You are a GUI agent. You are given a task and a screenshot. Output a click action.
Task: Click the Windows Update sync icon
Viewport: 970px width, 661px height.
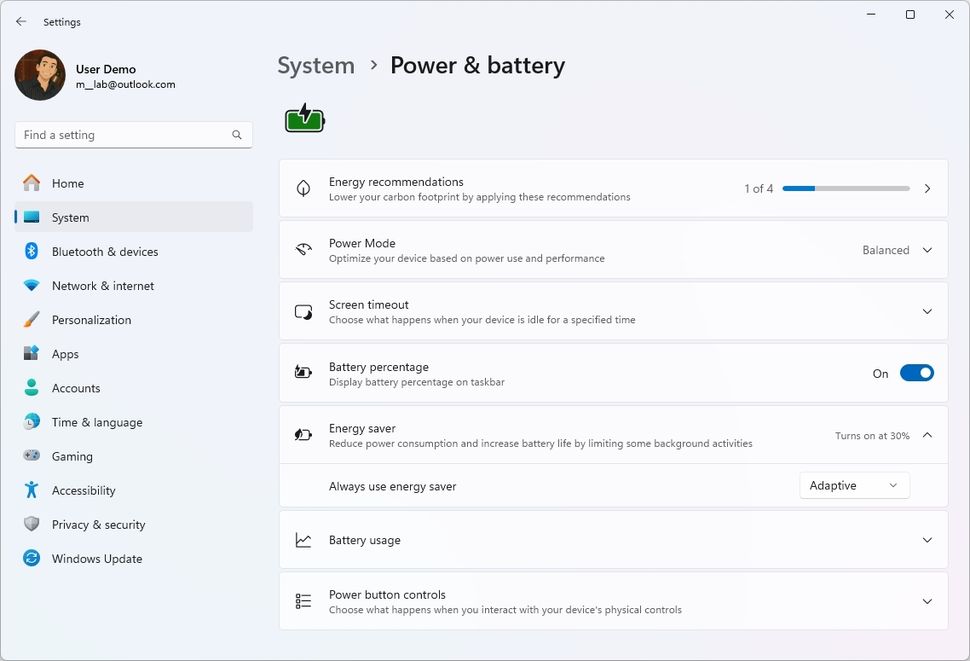point(31,558)
